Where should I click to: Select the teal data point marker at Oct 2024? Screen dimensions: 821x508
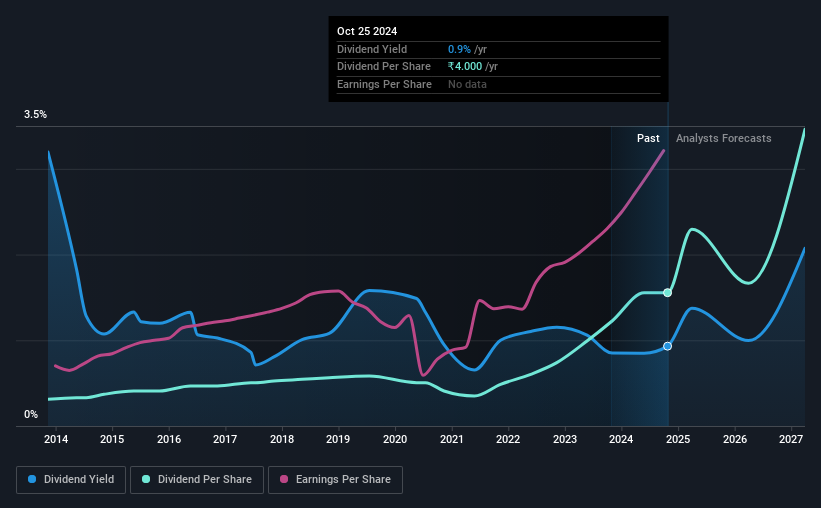668,293
